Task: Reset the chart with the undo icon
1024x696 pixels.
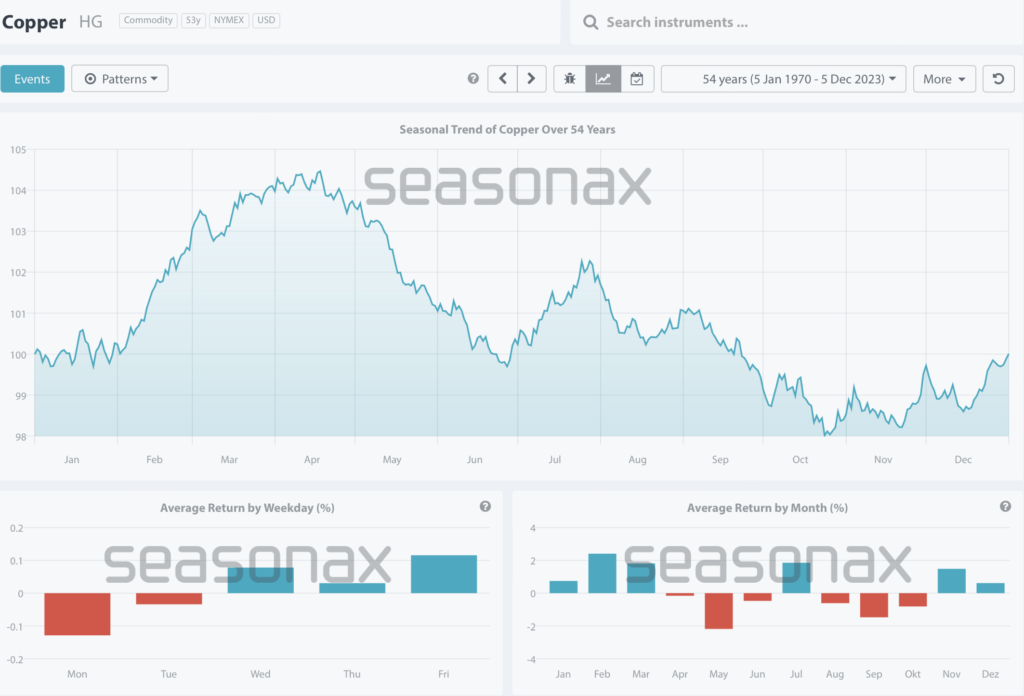Action: coord(998,79)
